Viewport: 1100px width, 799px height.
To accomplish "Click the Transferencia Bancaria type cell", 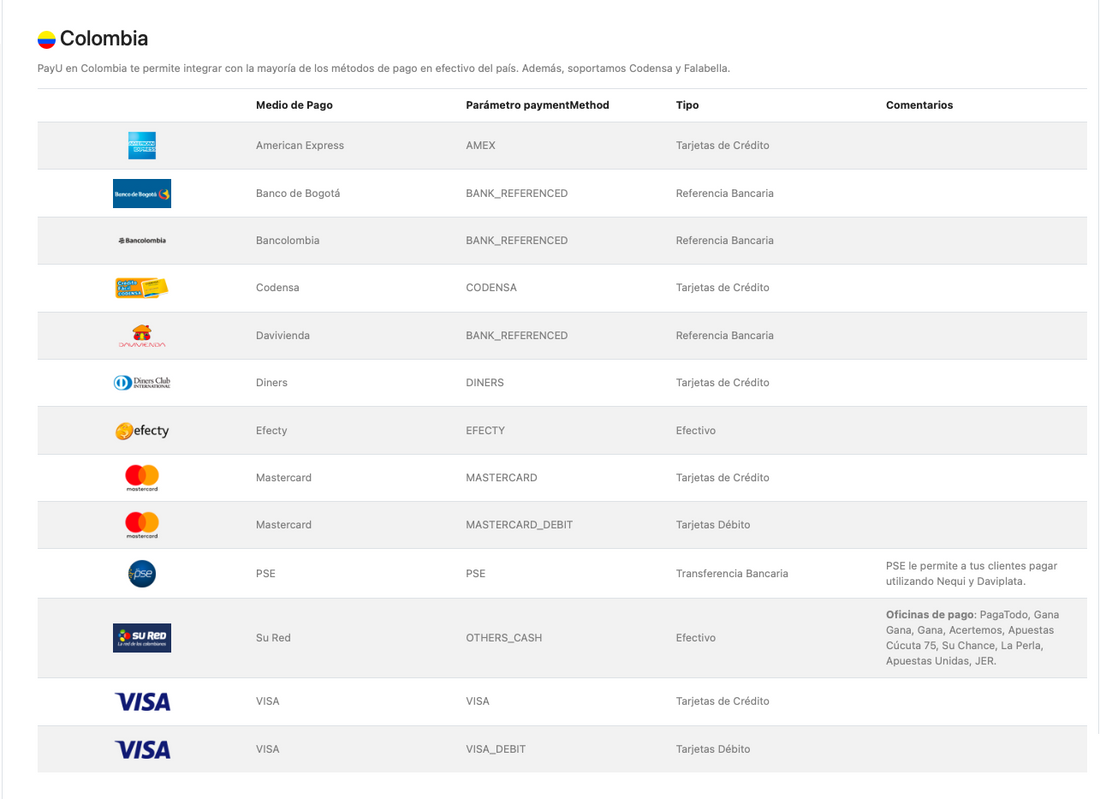I will [731, 574].
